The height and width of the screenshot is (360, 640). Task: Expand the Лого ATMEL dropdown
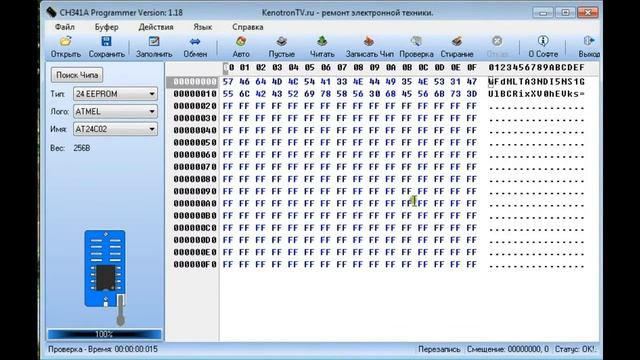(152, 111)
